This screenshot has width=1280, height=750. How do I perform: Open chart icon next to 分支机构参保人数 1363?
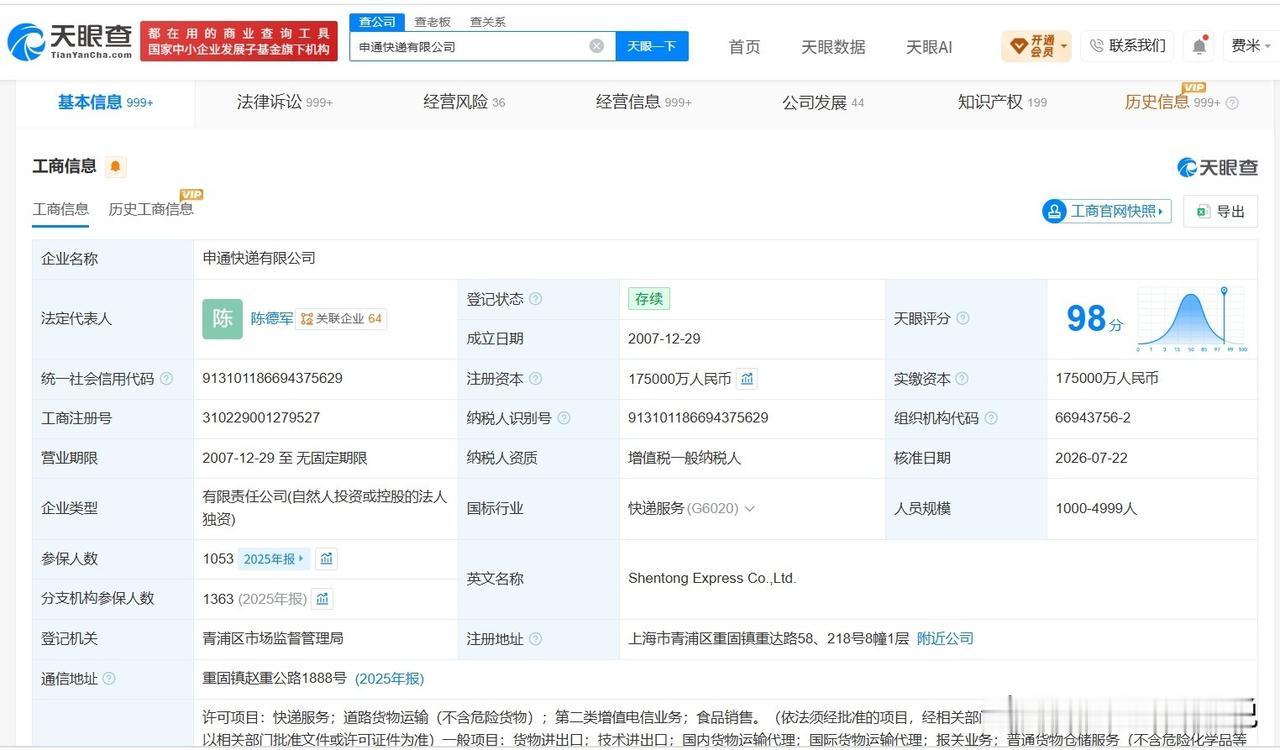click(322, 599)
